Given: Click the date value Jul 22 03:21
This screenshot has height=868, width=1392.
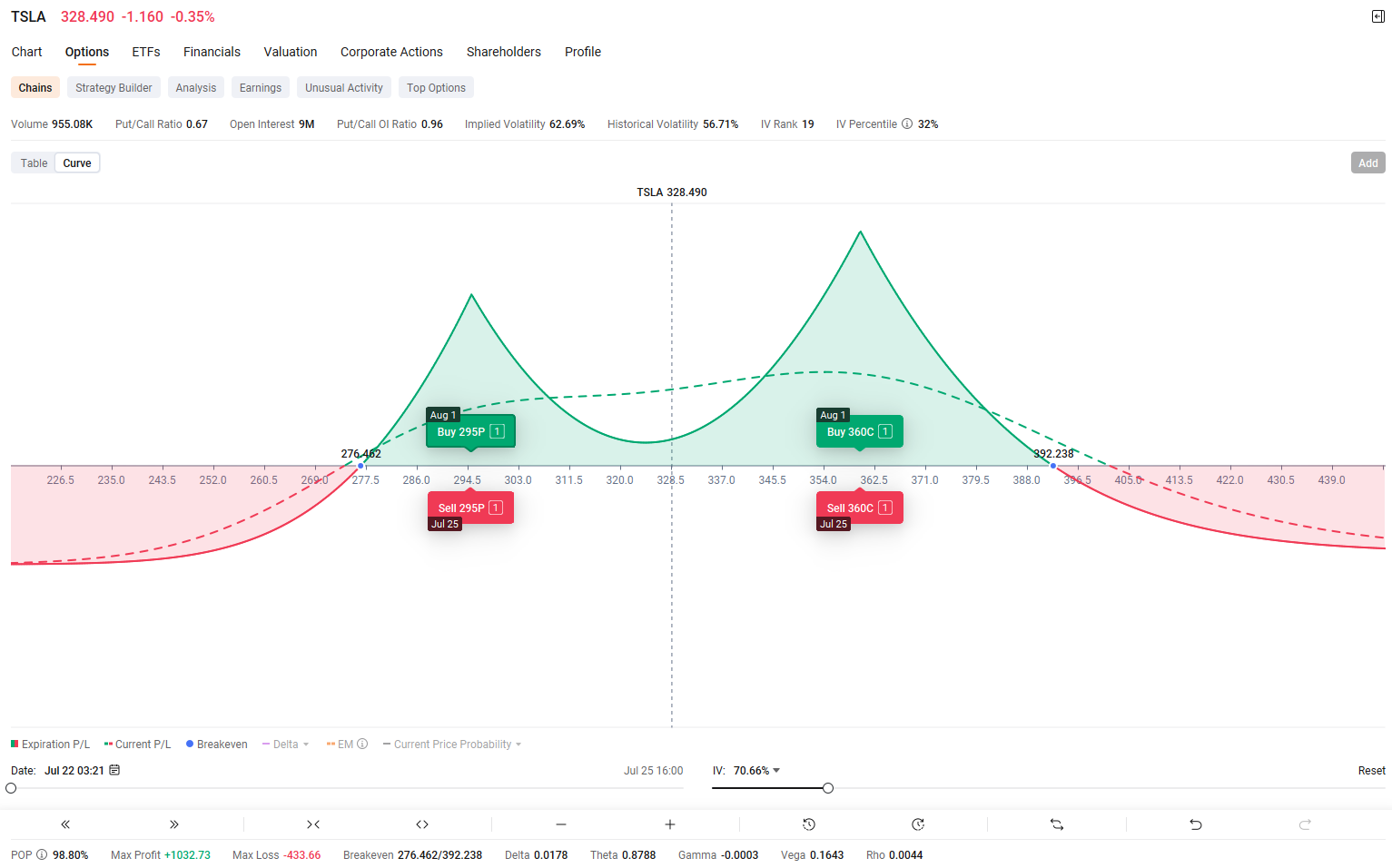Looking at the screenshot, I should 74,771.
